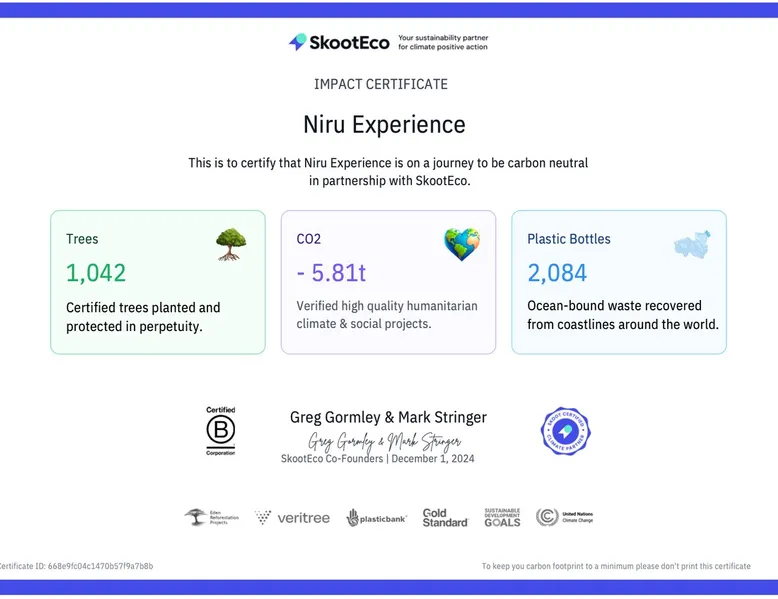Image resolution: width=778 pixels, height=599 pixels.
Task: Click the tree icon in Trees card
Action: coord(230,244)
